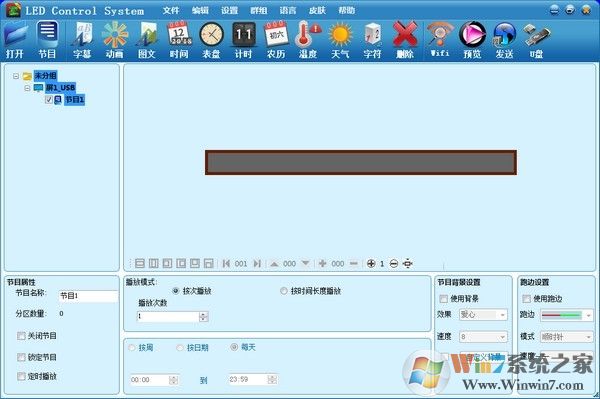This screenshot has height=399, width=600.
Task: Select the 按时间长度播放 radio button
Action: click(284, 291)
